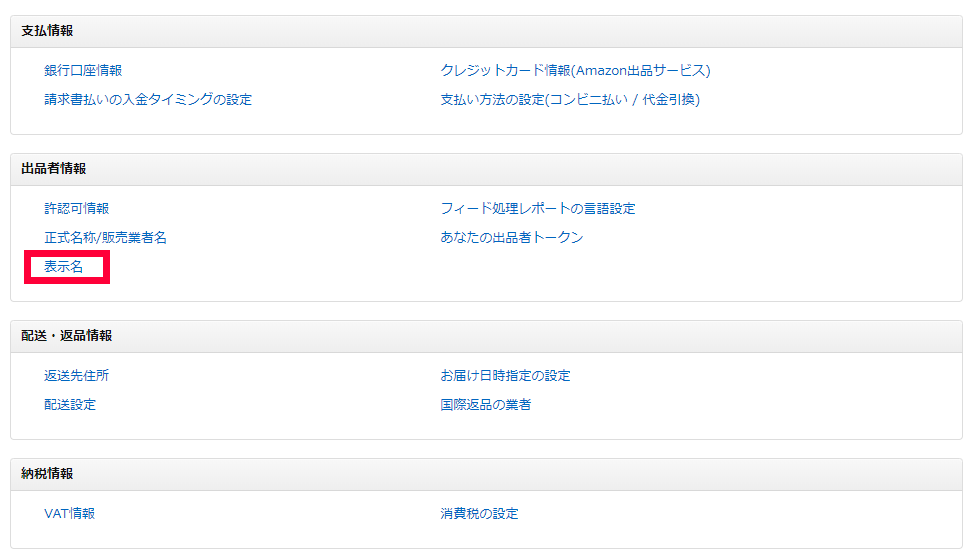Open the 返送先住所 link
Image resolution: width=976 pixels, height=560 pixels.
[x=76, y=375]
